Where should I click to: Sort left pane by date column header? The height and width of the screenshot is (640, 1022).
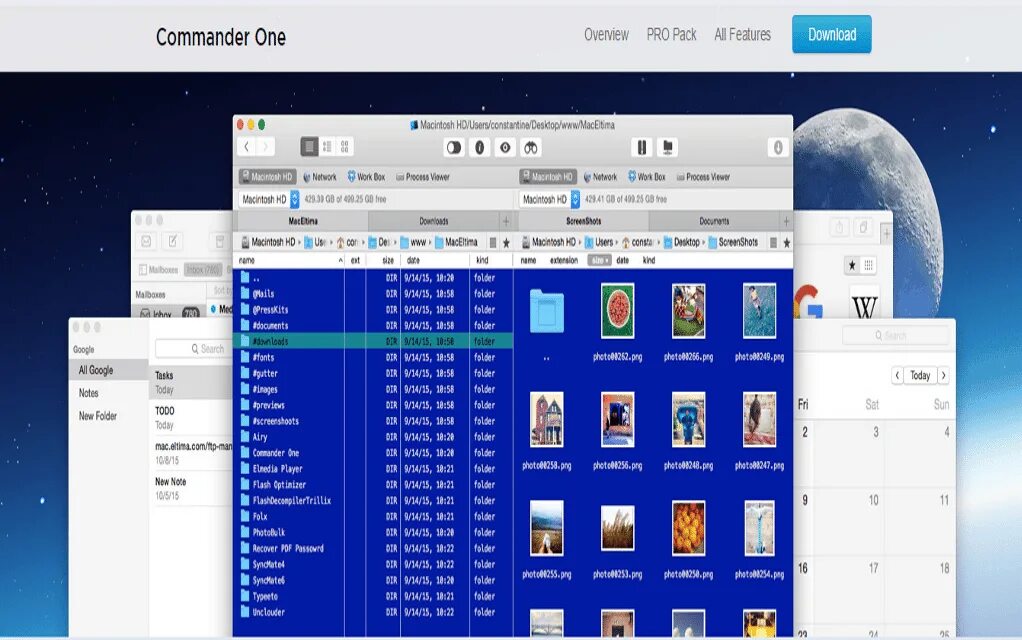(434, 260)
